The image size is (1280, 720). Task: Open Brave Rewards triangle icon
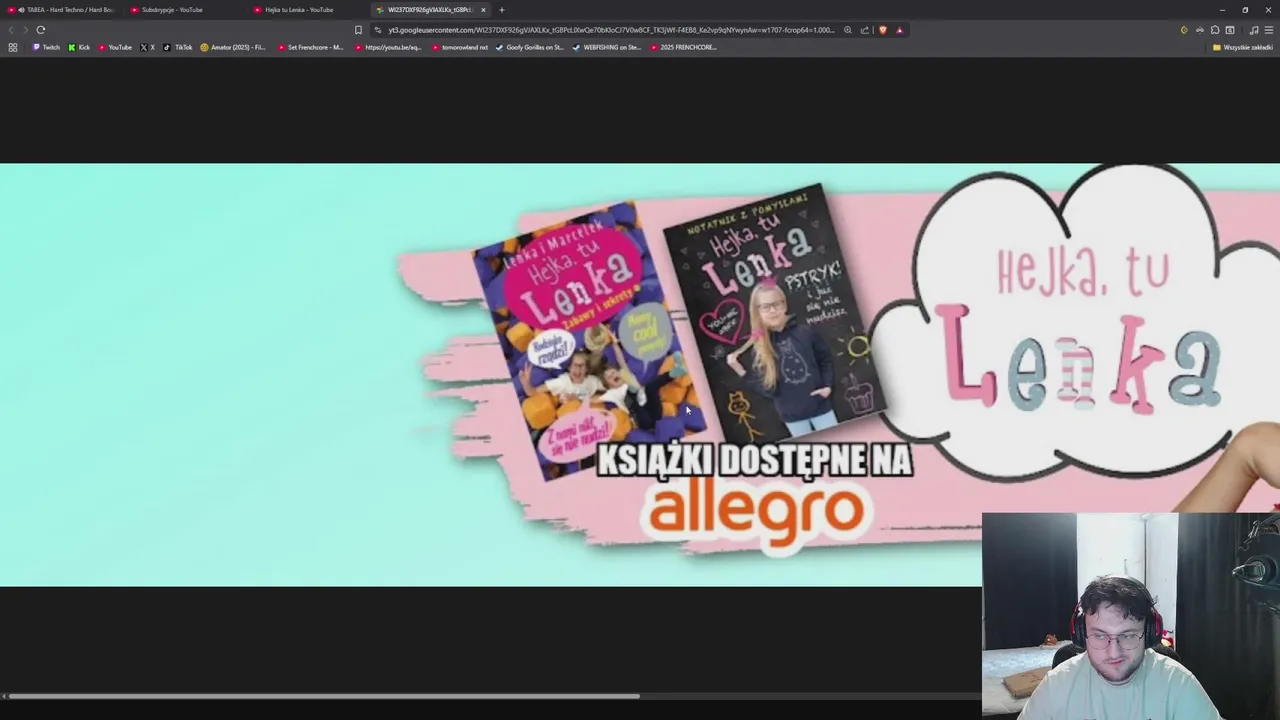click(x=899, y=30)
